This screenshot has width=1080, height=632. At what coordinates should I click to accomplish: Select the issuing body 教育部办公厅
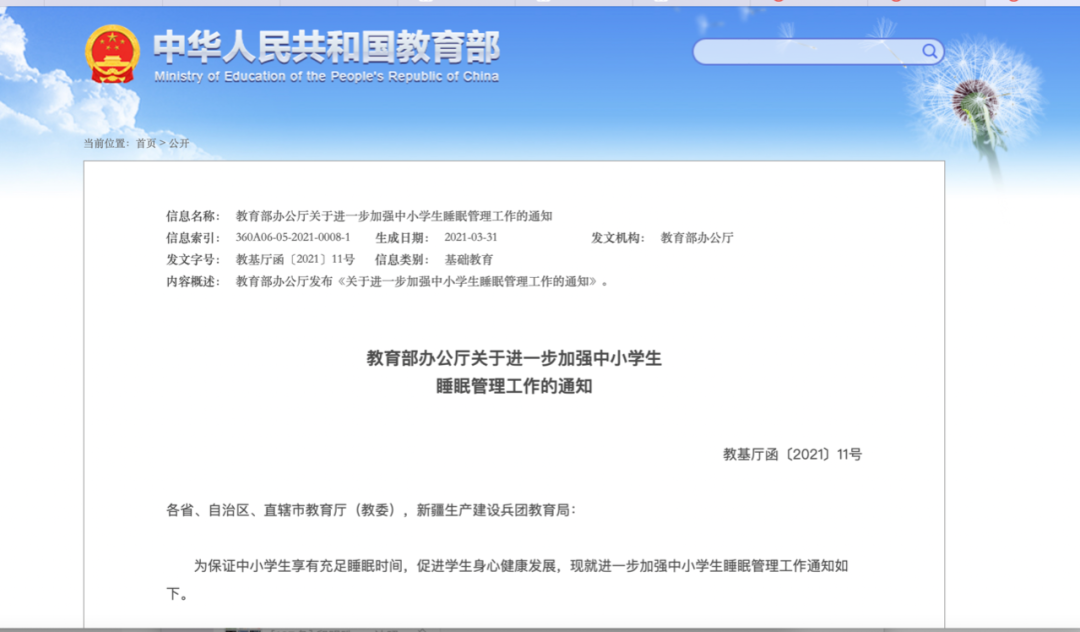697,238
